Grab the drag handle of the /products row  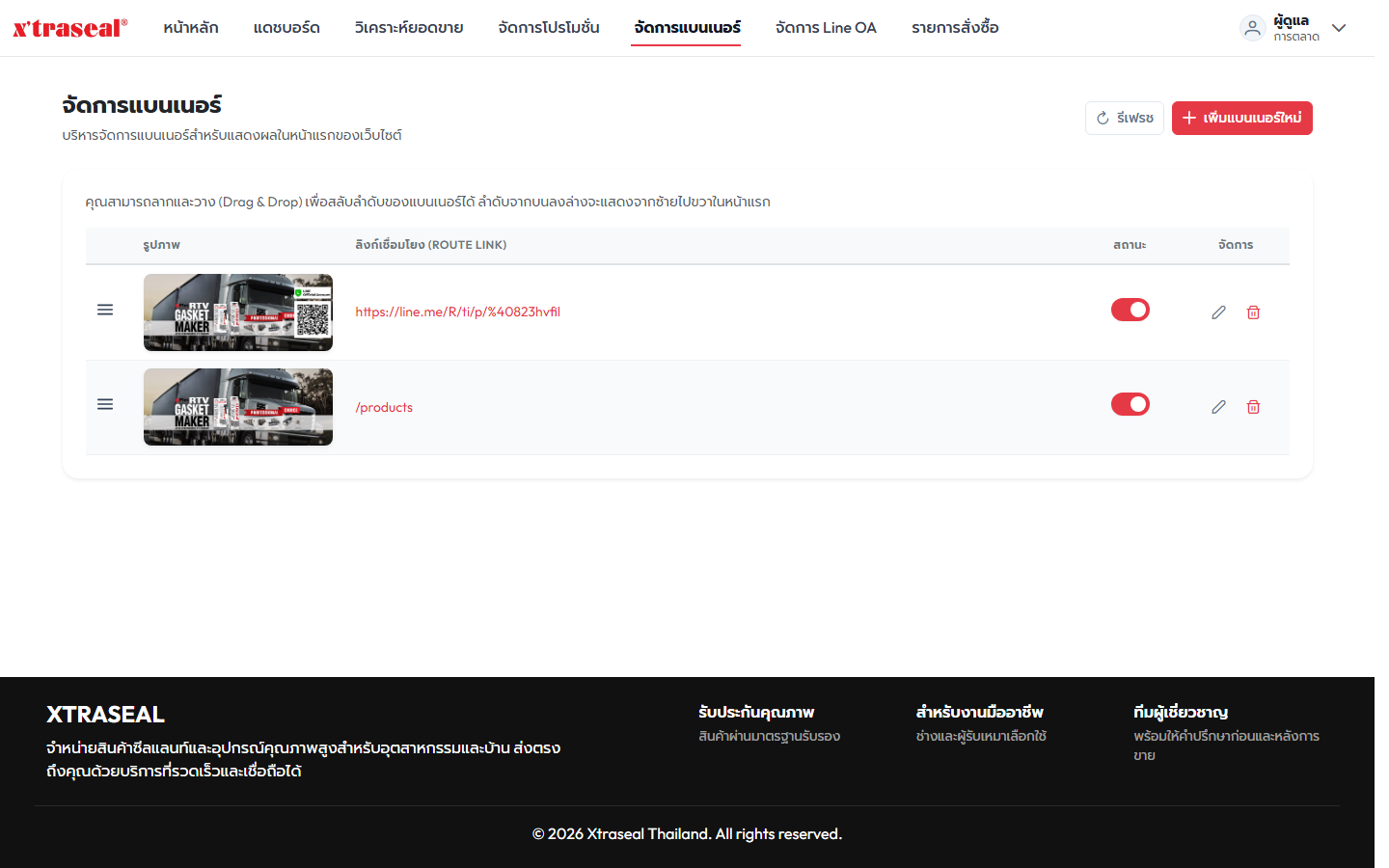pos(105,404)
